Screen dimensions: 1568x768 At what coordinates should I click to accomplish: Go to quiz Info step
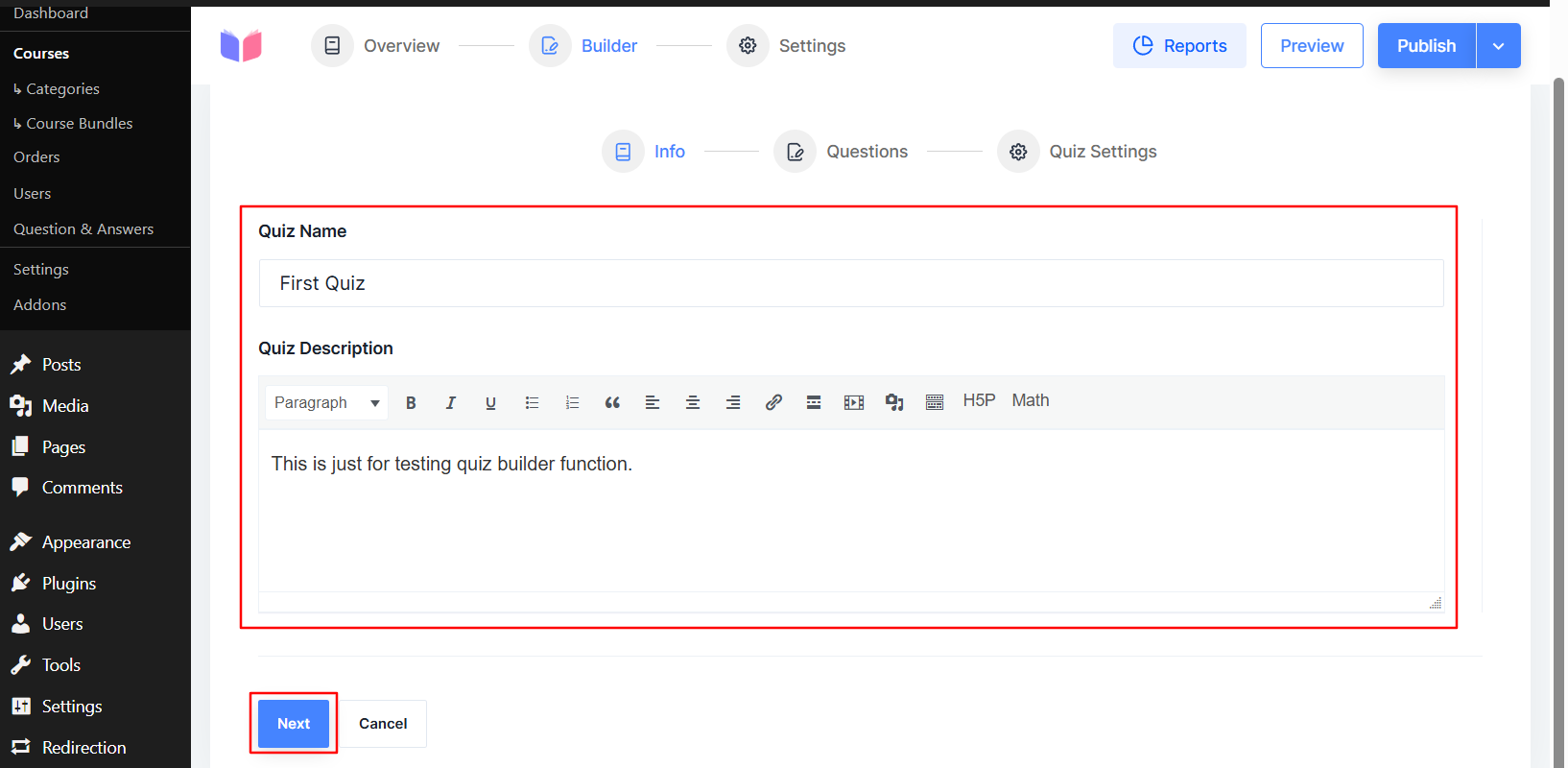coord(644,152)
